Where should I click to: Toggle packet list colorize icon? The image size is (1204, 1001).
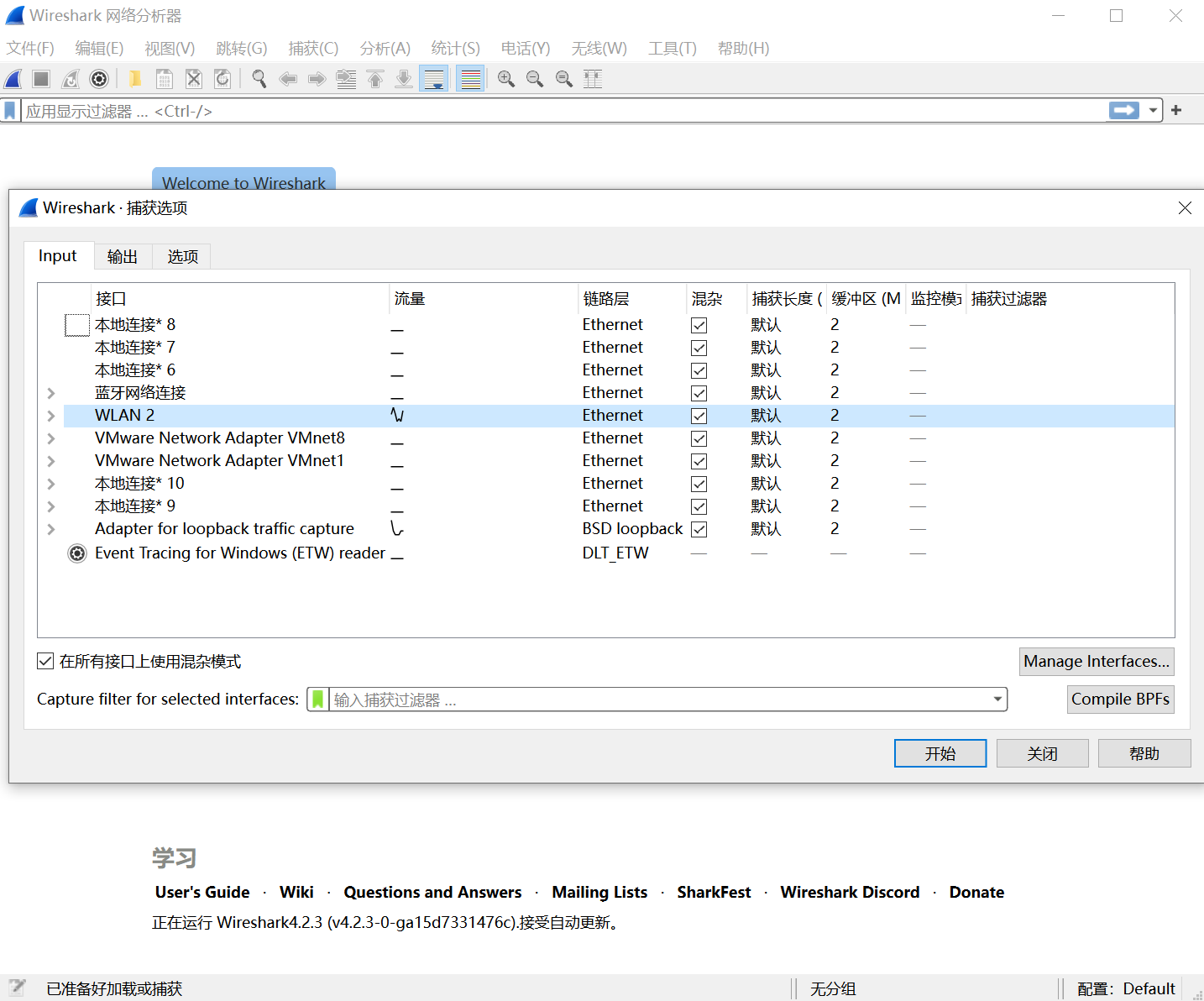click(470, 79)
